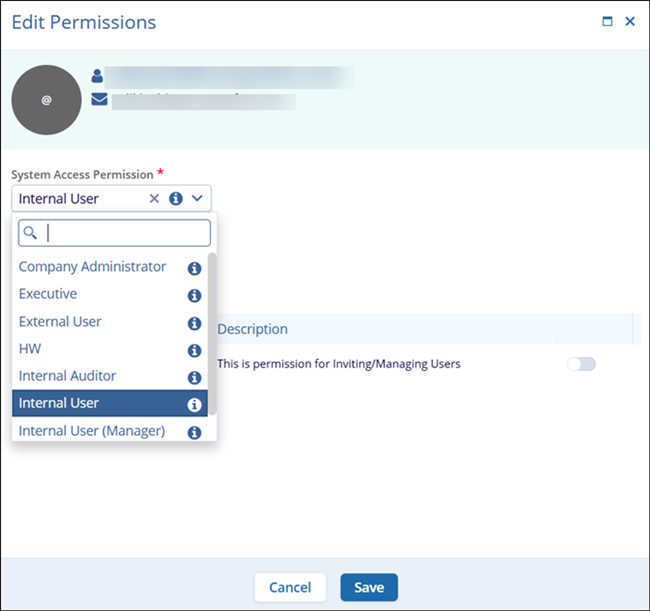Image resolution: width=650 pixels, height=611 pixels.
Task: Click info icon on highlighted Internal User row
Action: tap(194, 405)
